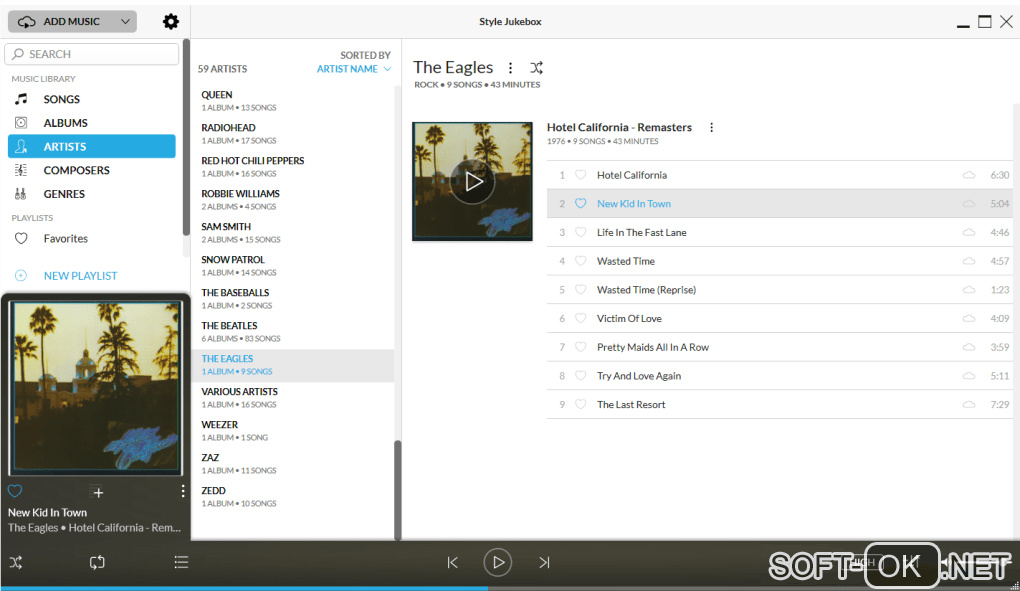Open The Eagles artist options menu

pos(511,68)
